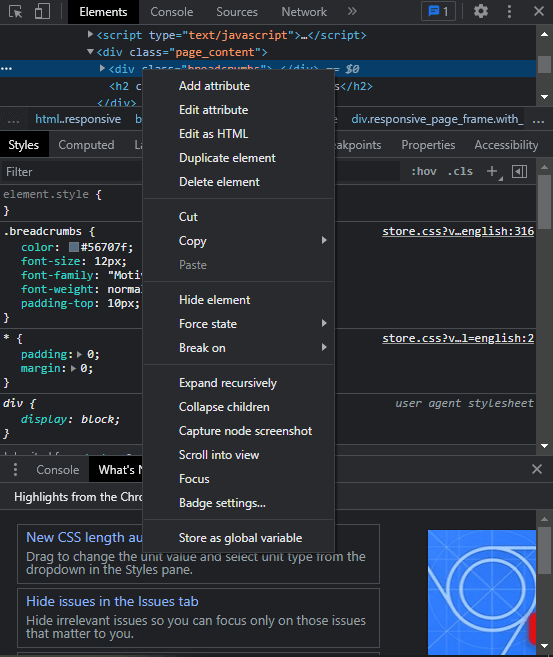
Task: Open Hide issues in the Issues tab link
Action: point(112,601)
